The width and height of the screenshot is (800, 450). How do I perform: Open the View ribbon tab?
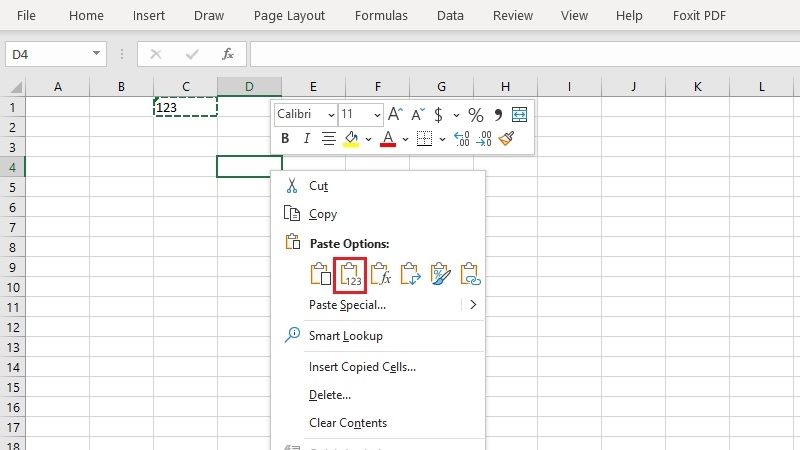pos(574,15)
